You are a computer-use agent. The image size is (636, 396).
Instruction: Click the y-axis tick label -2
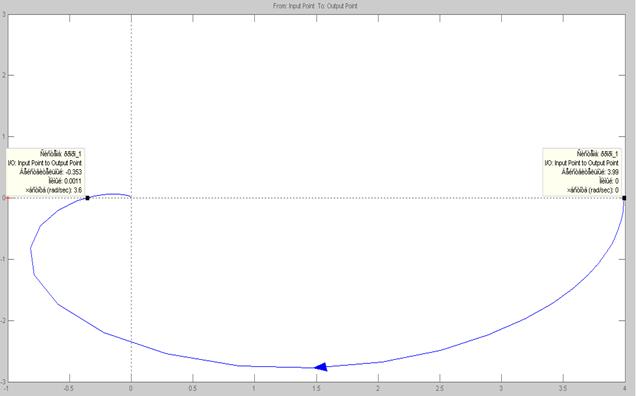pyautogui.click(x=3, y=321)
